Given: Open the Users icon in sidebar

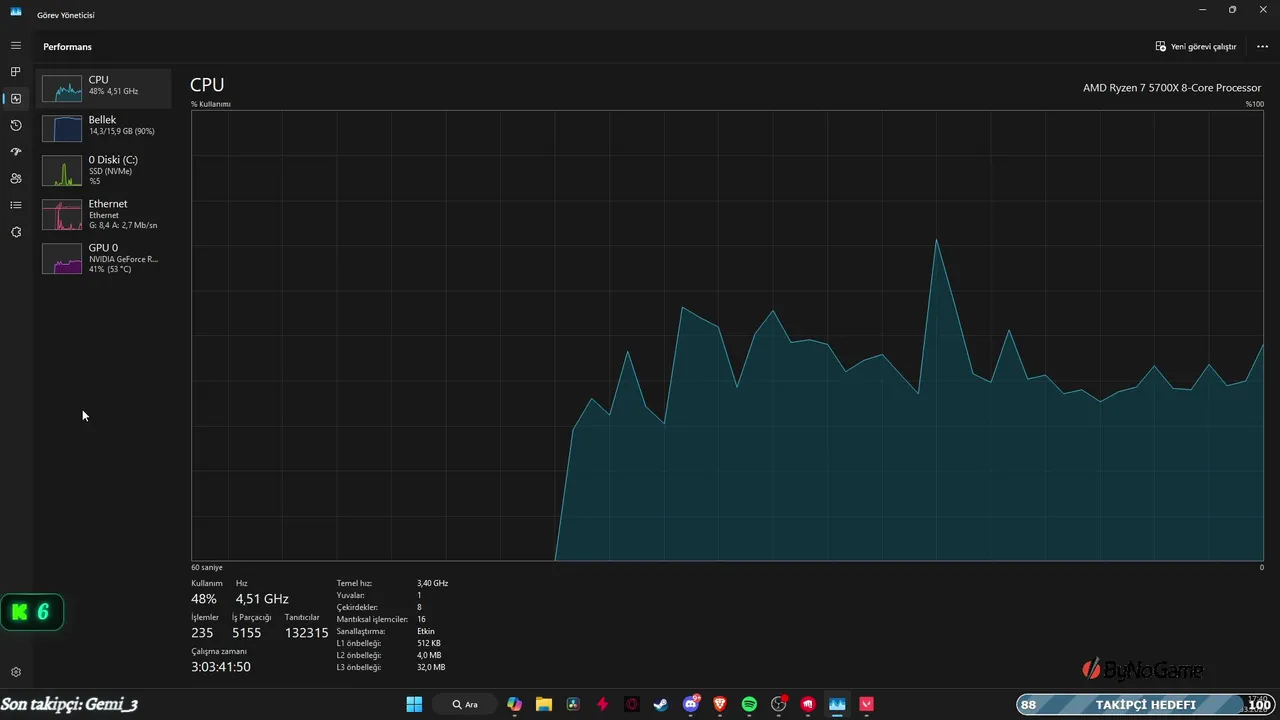Looking at the screenshot, I should click(x=15, y=178).
